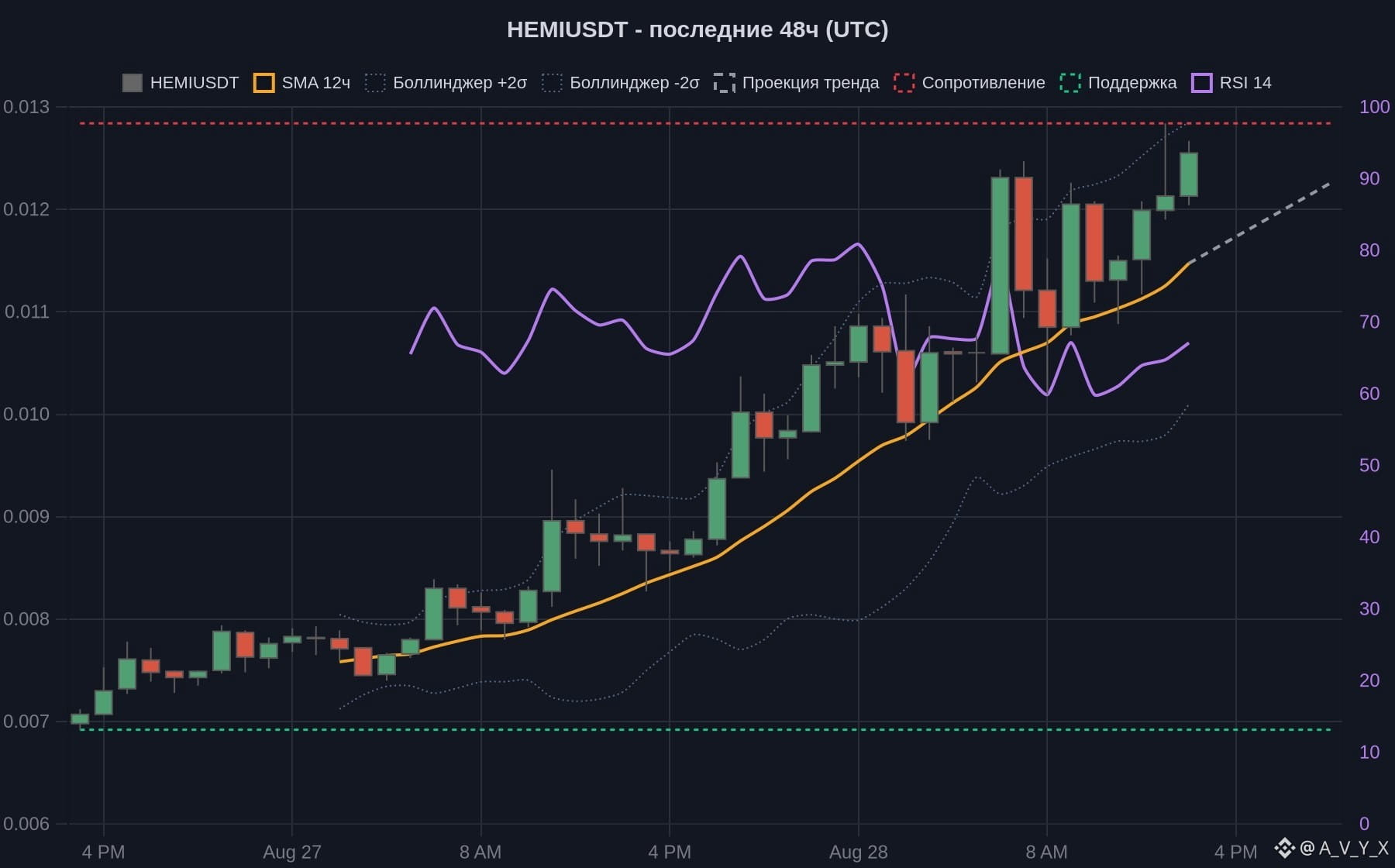Click the RSI axis value 60
Image resolution: width=1395 pixels, height=868 pixels.
[1369, 394]
